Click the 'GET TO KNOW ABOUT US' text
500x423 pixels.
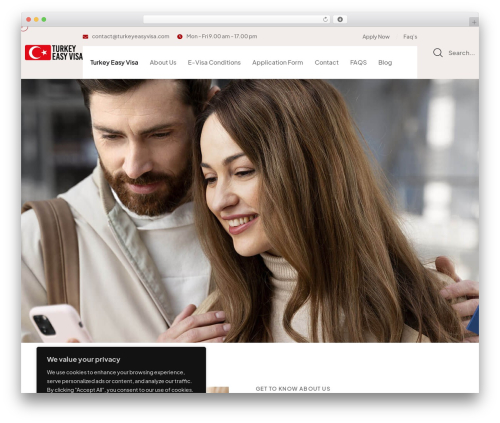(x=293, y=389)
